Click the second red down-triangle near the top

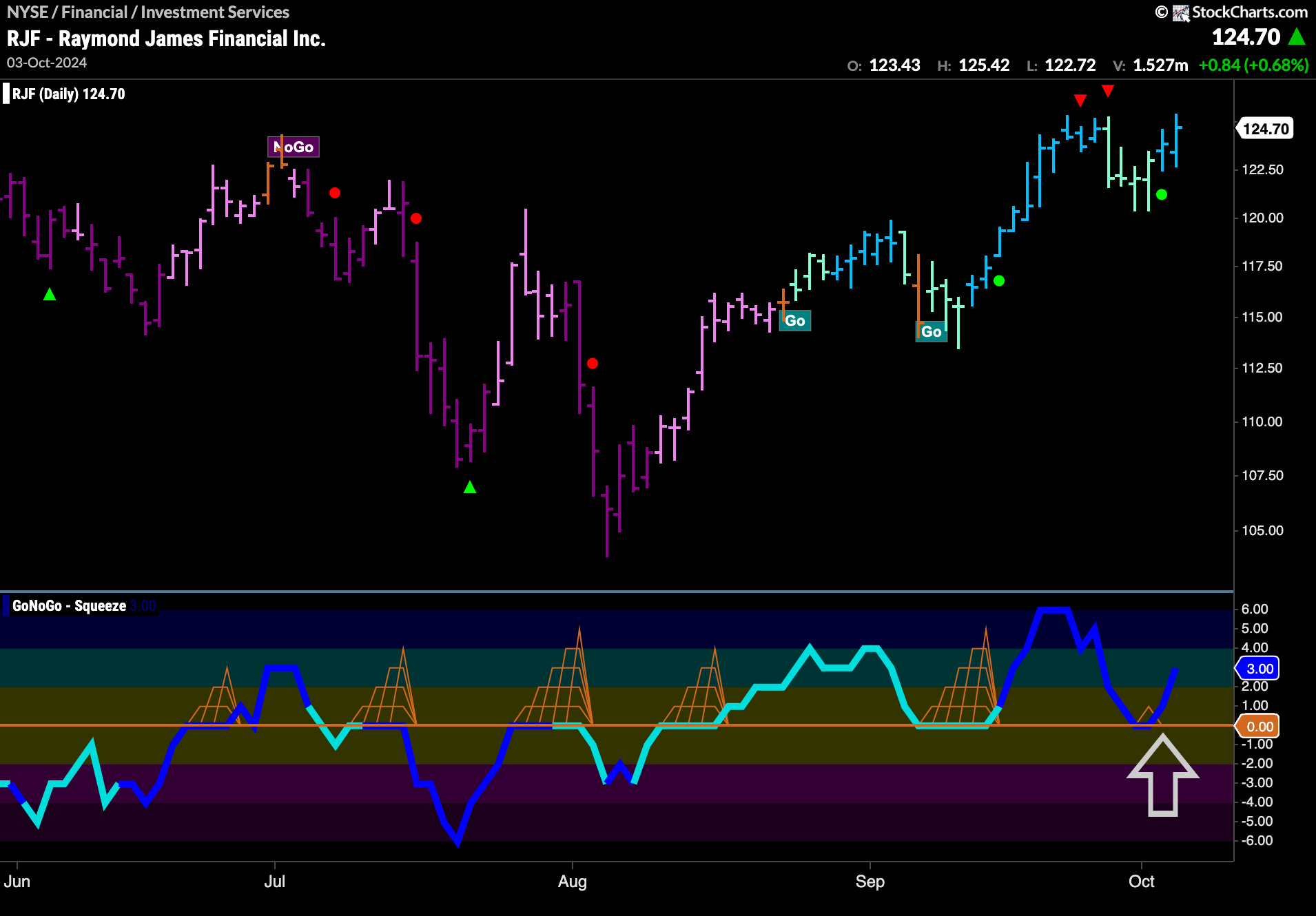1108,90
